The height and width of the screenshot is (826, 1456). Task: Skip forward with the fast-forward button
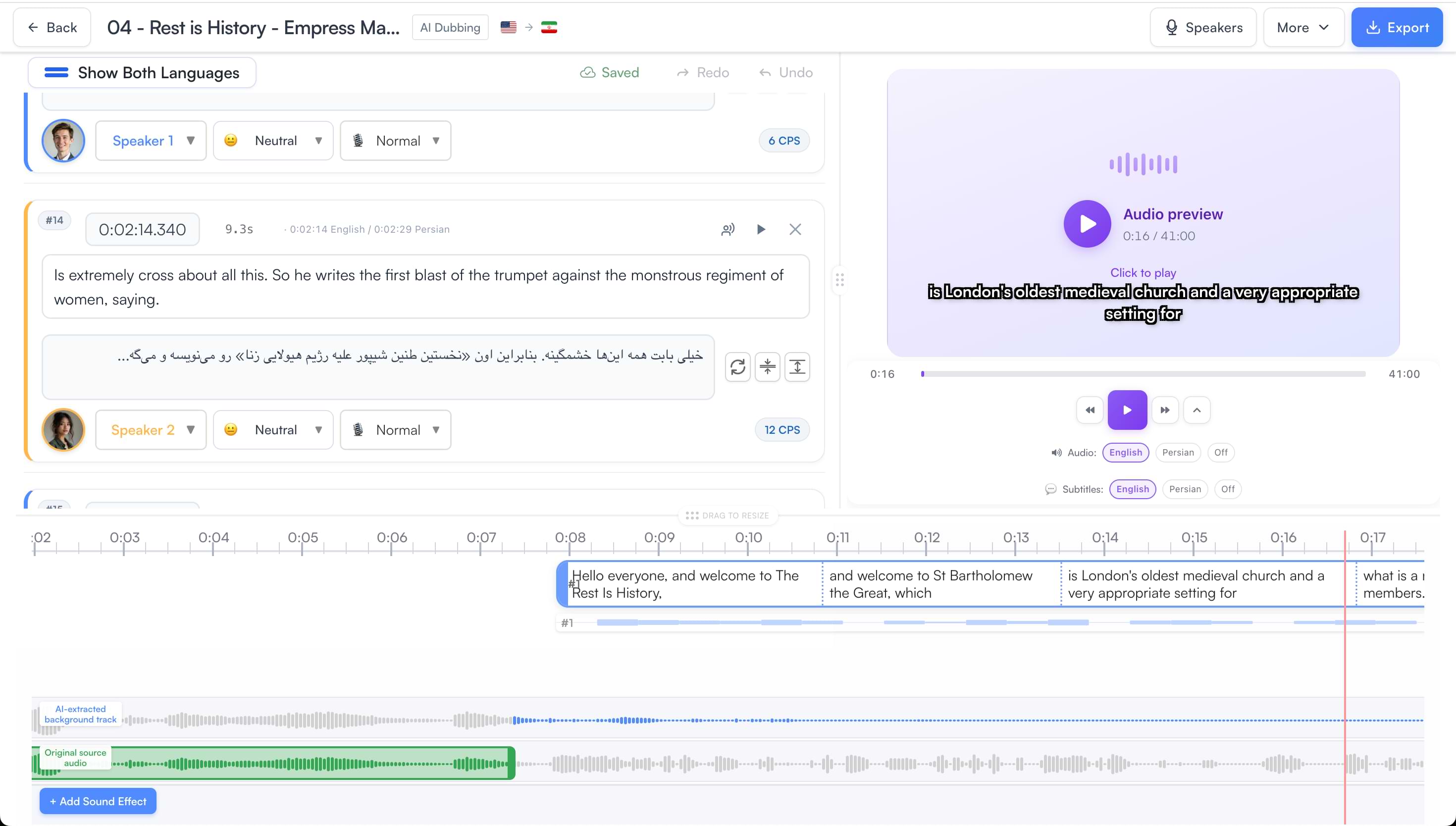click(x=1164, y=410)
